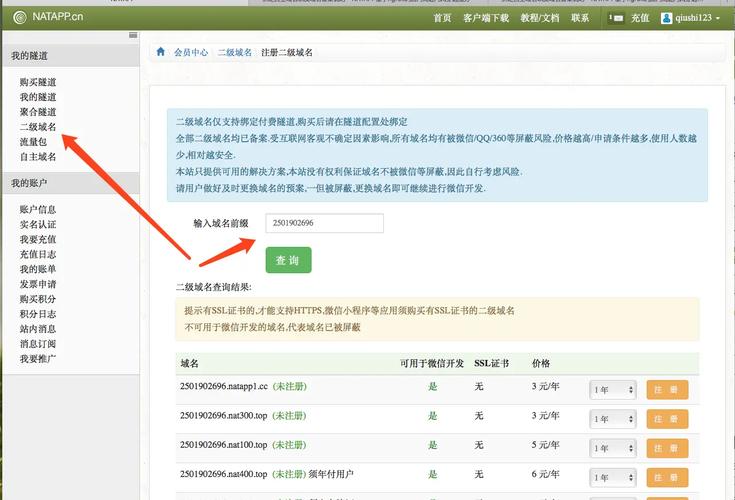
Task: Click the home icon in breadcrumb
Action: point(160,52)
